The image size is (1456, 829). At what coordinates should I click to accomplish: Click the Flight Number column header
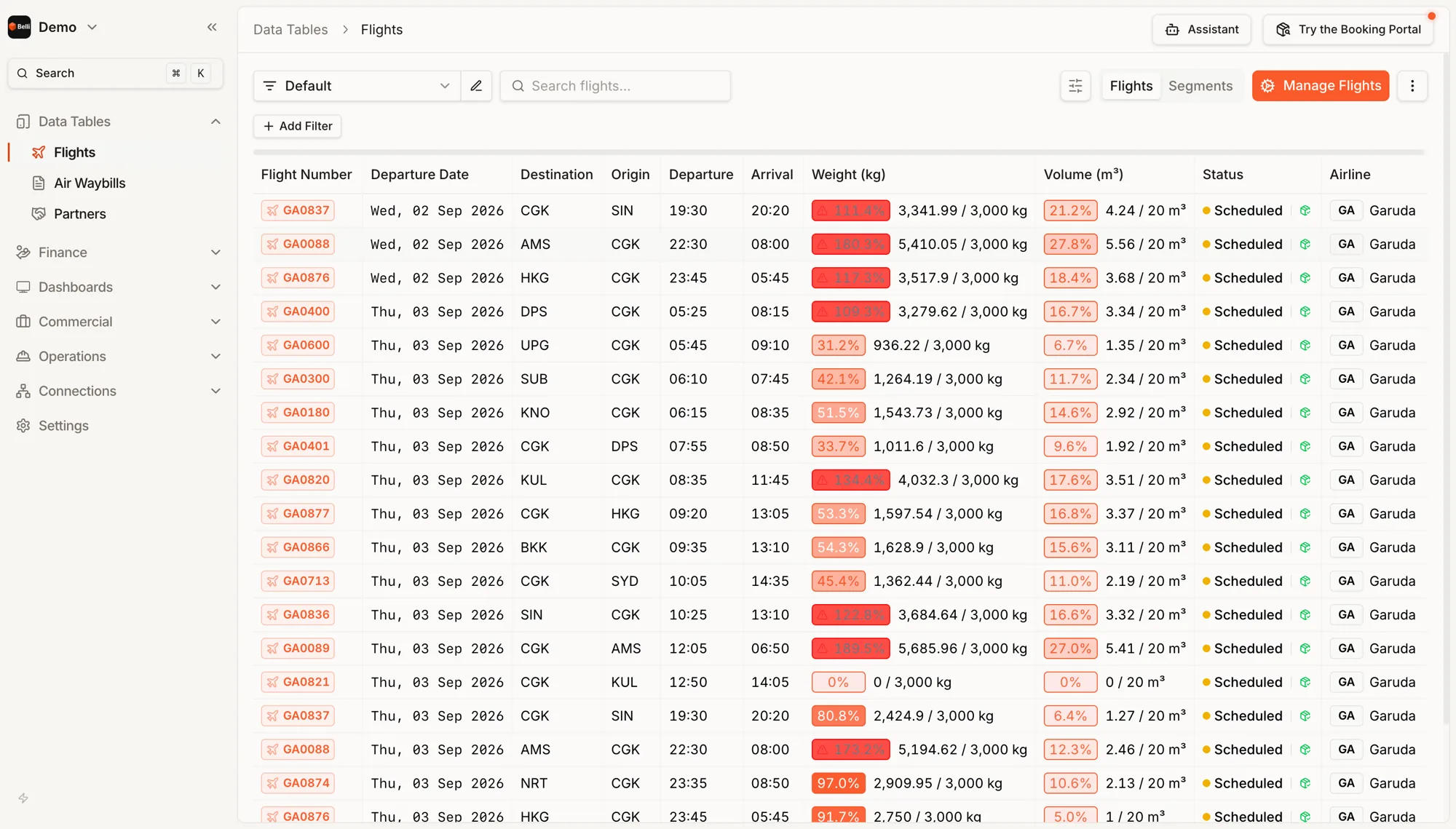[x=306, y=175]
